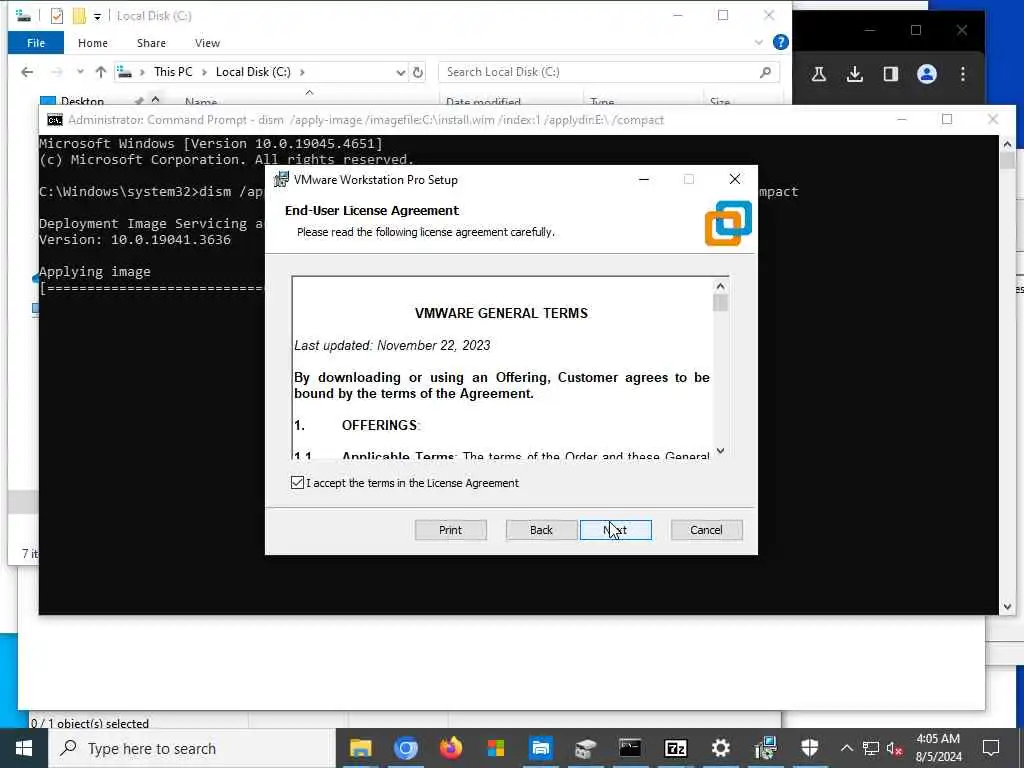Click new folder icon in Explorer title

tap(79, 16)
